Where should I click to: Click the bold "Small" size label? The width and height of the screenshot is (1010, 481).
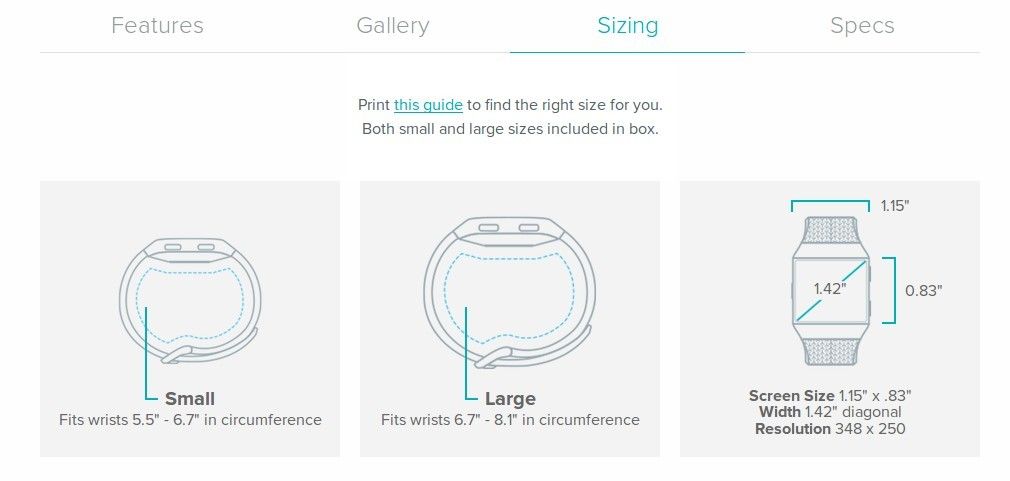point(190,398)
